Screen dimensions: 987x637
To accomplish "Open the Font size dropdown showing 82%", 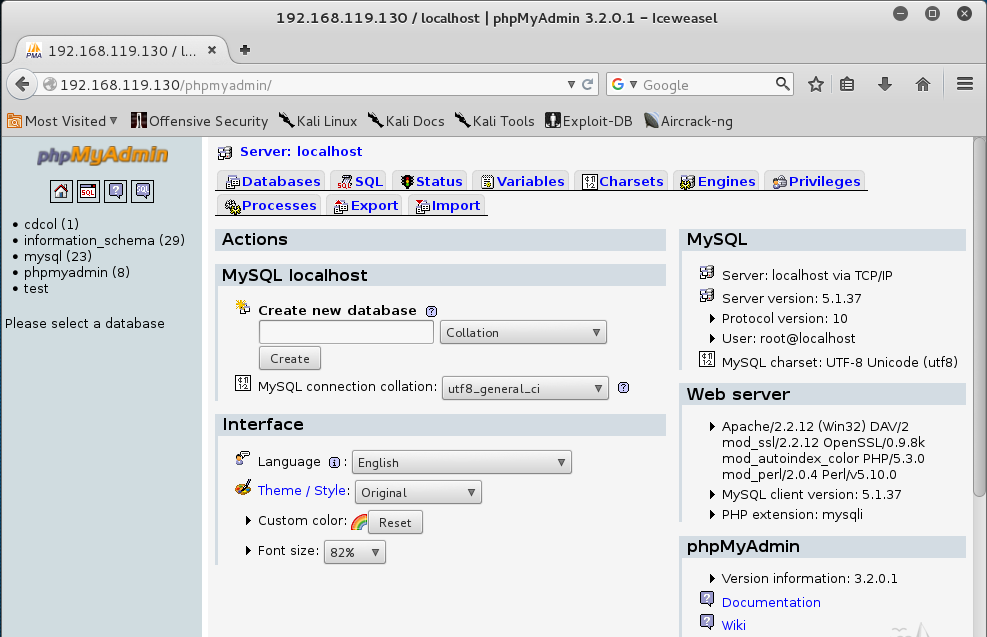I will [354, 552].
